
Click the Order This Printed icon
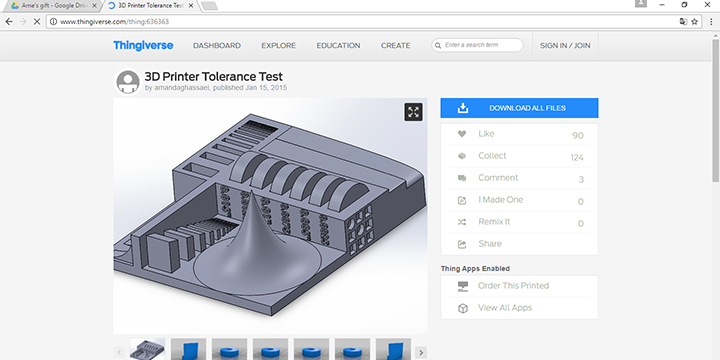463,287
